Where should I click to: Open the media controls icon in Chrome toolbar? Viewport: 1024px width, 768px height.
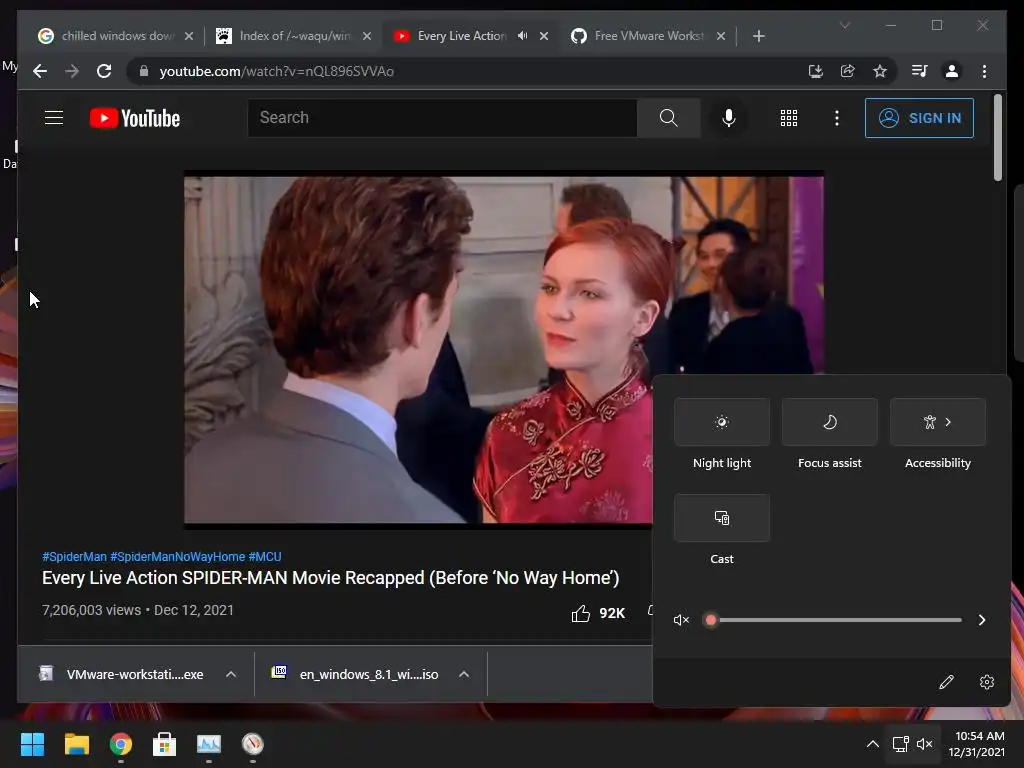[x=919, y=71]
